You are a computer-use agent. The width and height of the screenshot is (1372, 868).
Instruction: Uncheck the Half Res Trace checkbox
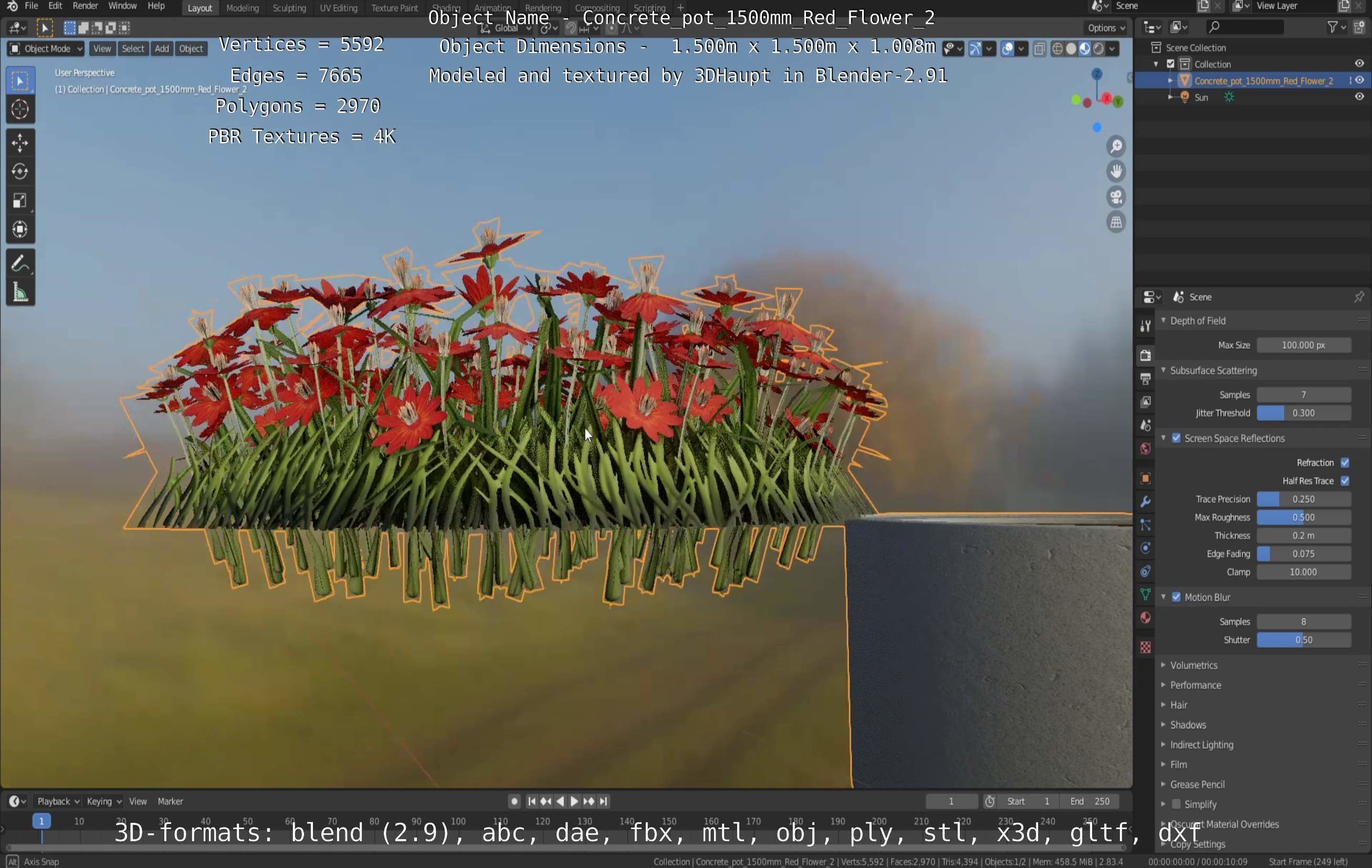click(1345, 481)
